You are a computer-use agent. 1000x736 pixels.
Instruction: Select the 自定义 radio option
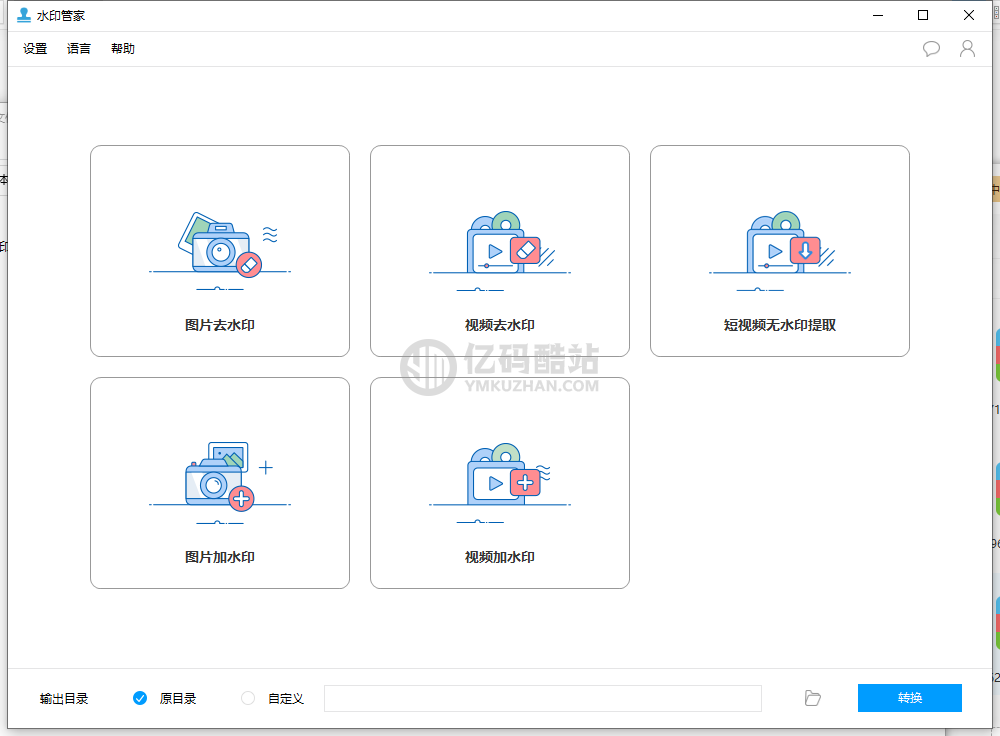pyautogui.click(x=248, y=698)
